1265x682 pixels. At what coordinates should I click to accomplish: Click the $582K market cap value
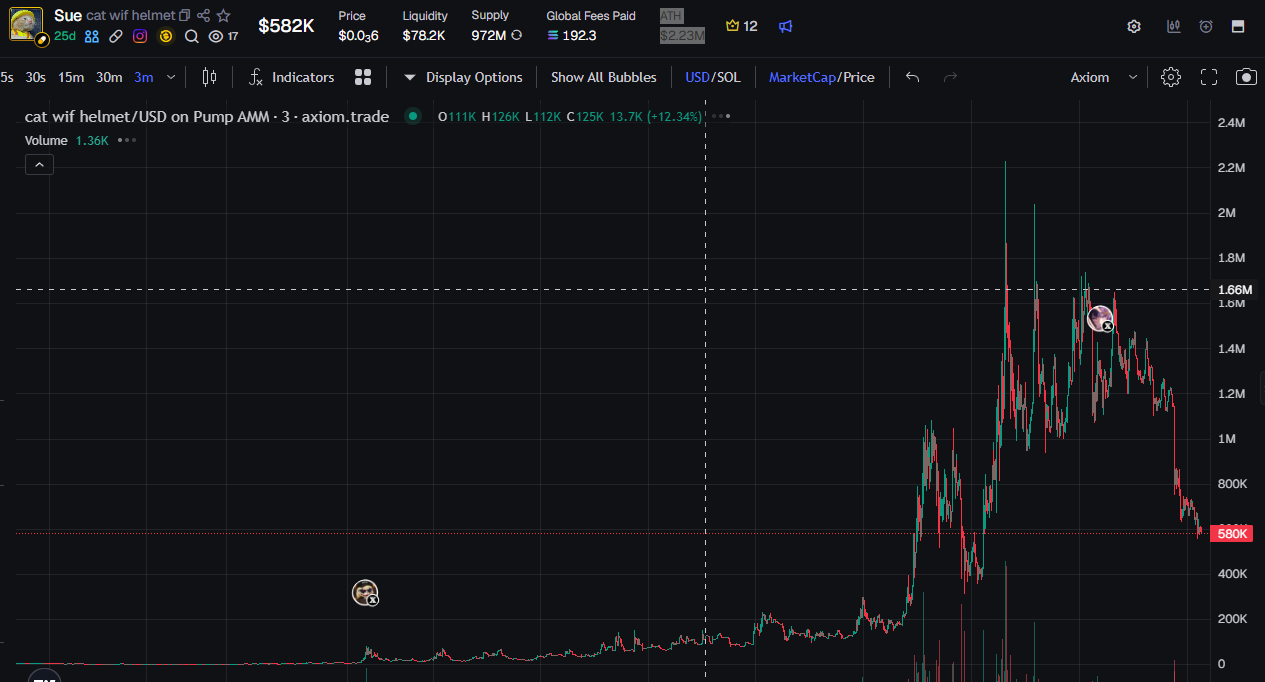click(286, 26)
